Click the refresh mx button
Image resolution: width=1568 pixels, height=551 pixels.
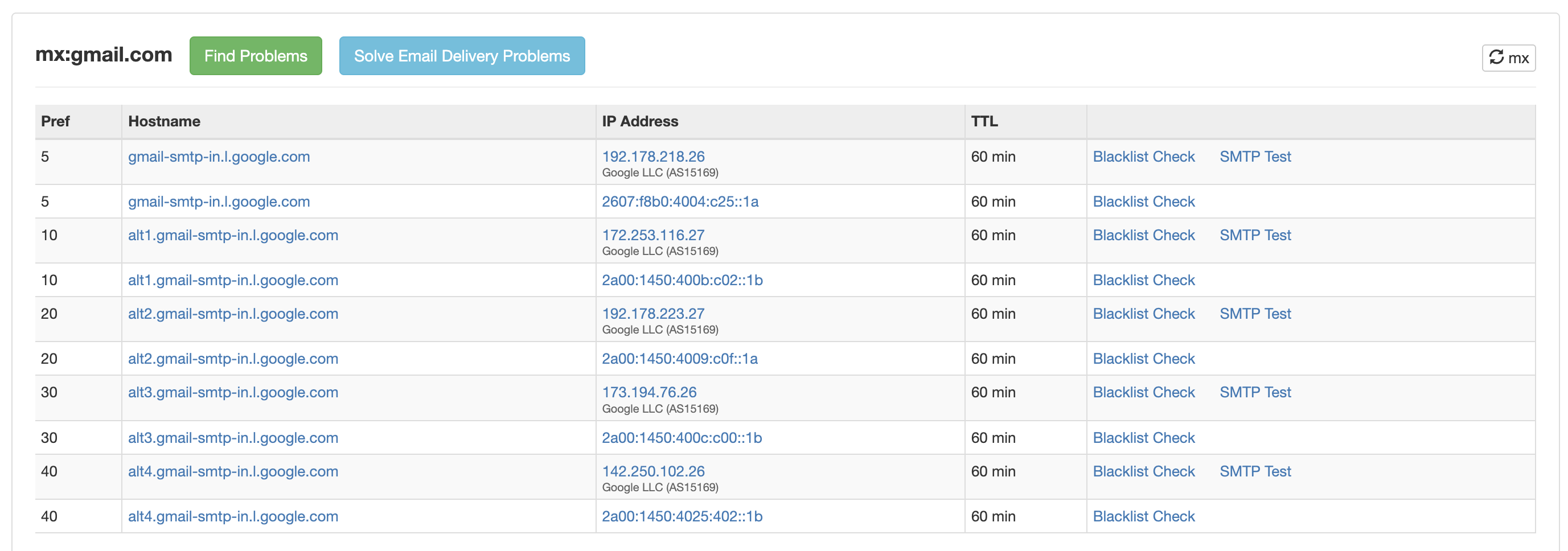coord(1508,58)
